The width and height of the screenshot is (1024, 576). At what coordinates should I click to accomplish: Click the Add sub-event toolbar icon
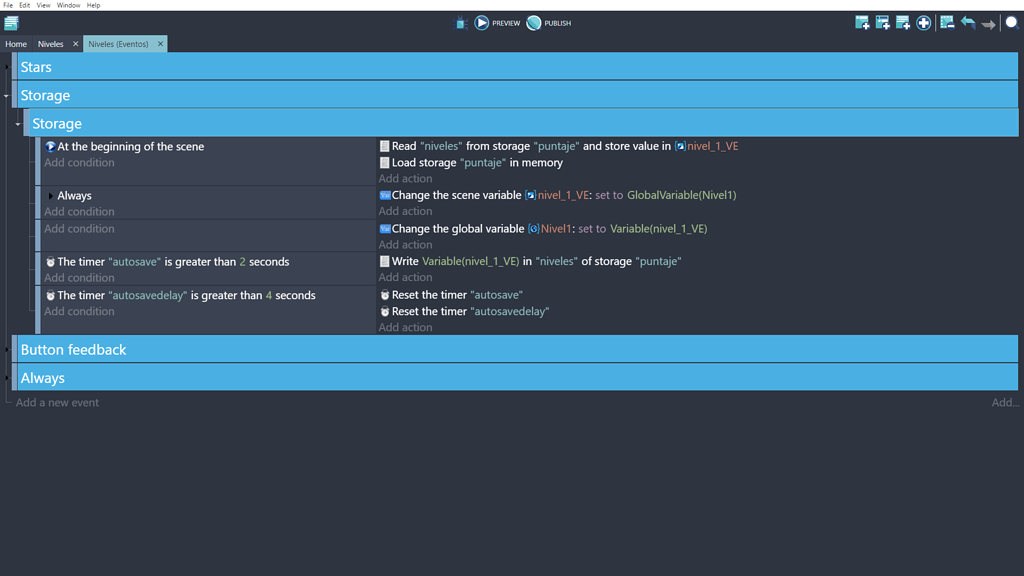[882, 22]
